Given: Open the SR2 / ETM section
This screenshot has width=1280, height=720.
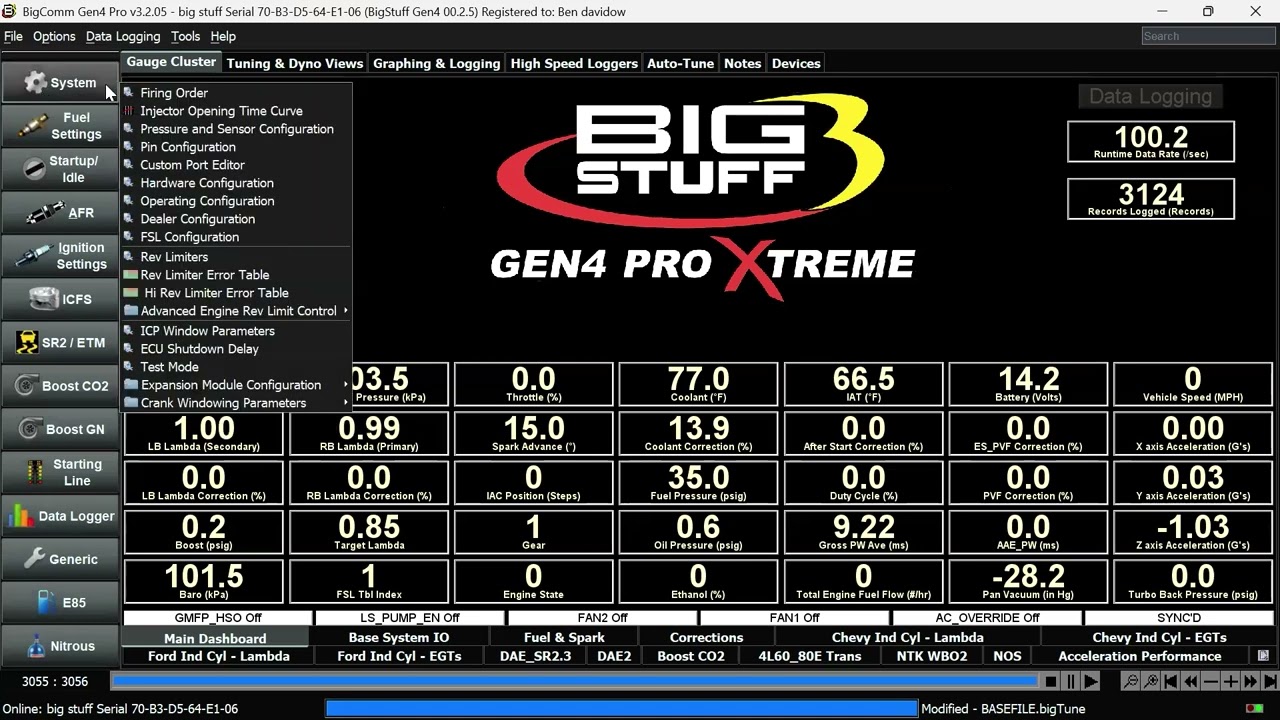Looking at the screenshot, I should [x=60, y=342].
